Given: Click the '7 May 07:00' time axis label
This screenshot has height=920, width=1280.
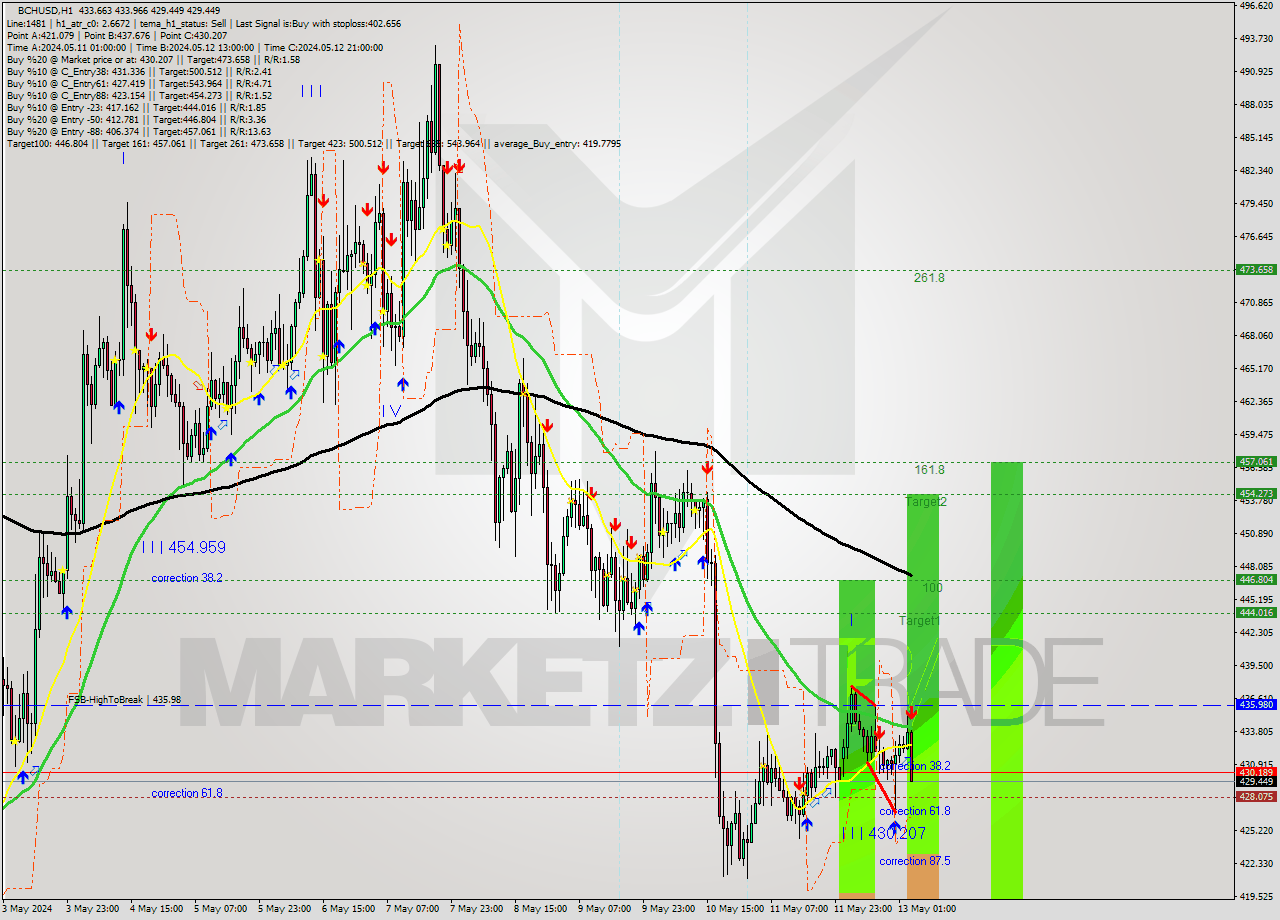Looking at the screenshot, I should tap(412, 909).
